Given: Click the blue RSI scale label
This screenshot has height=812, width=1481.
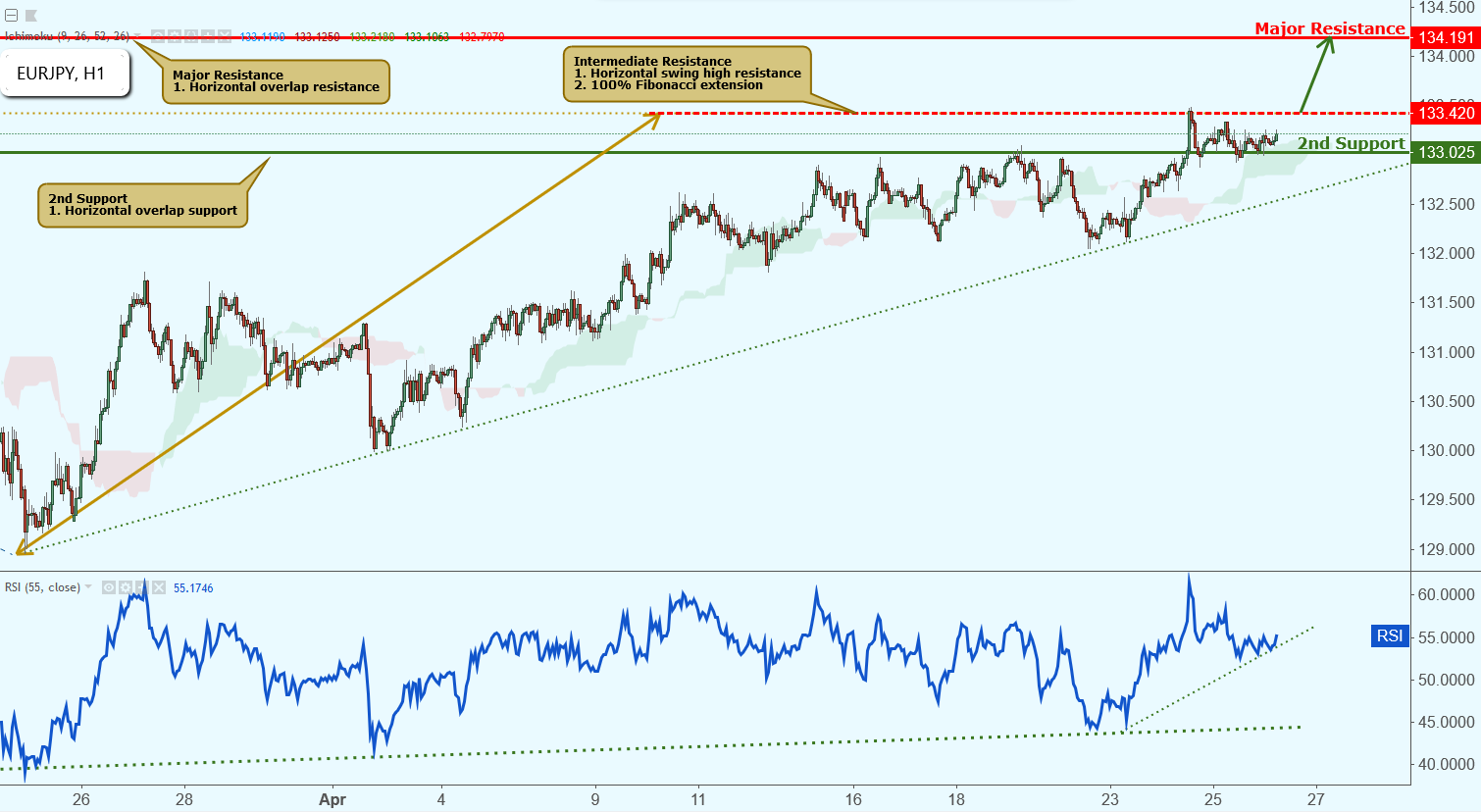Looking at the screenshot, I should (1390, 636).
